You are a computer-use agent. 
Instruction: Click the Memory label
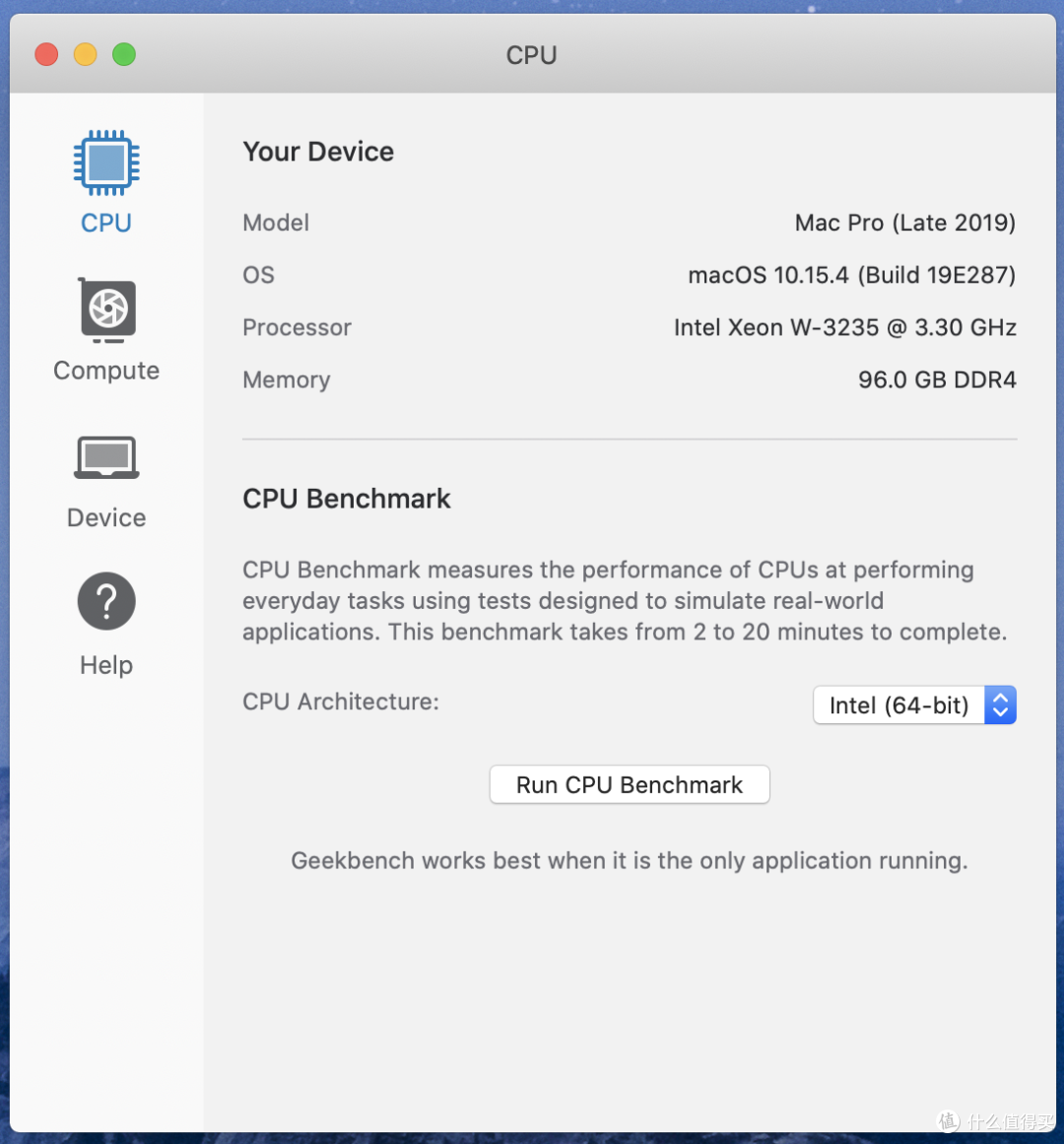coord(287,380)
